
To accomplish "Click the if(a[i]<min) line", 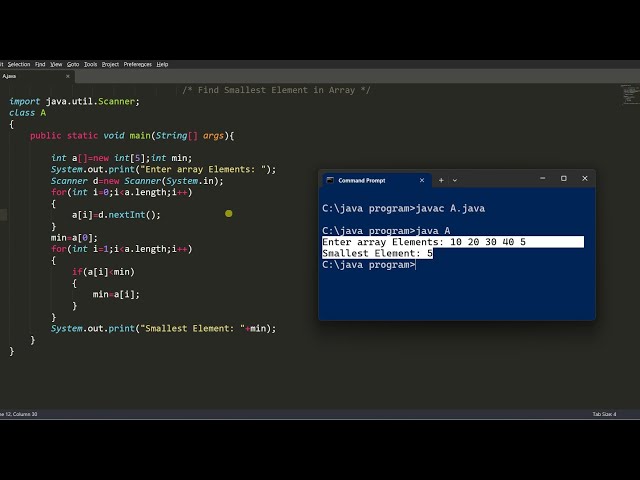I will 103,272.
